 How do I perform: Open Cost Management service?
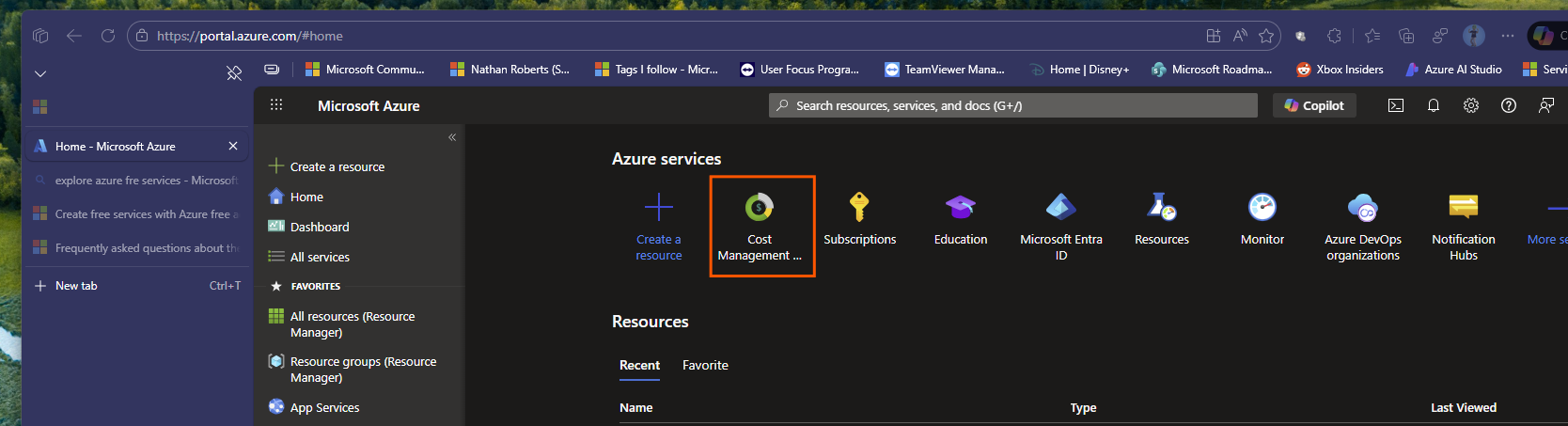click(x=760, y=227)
